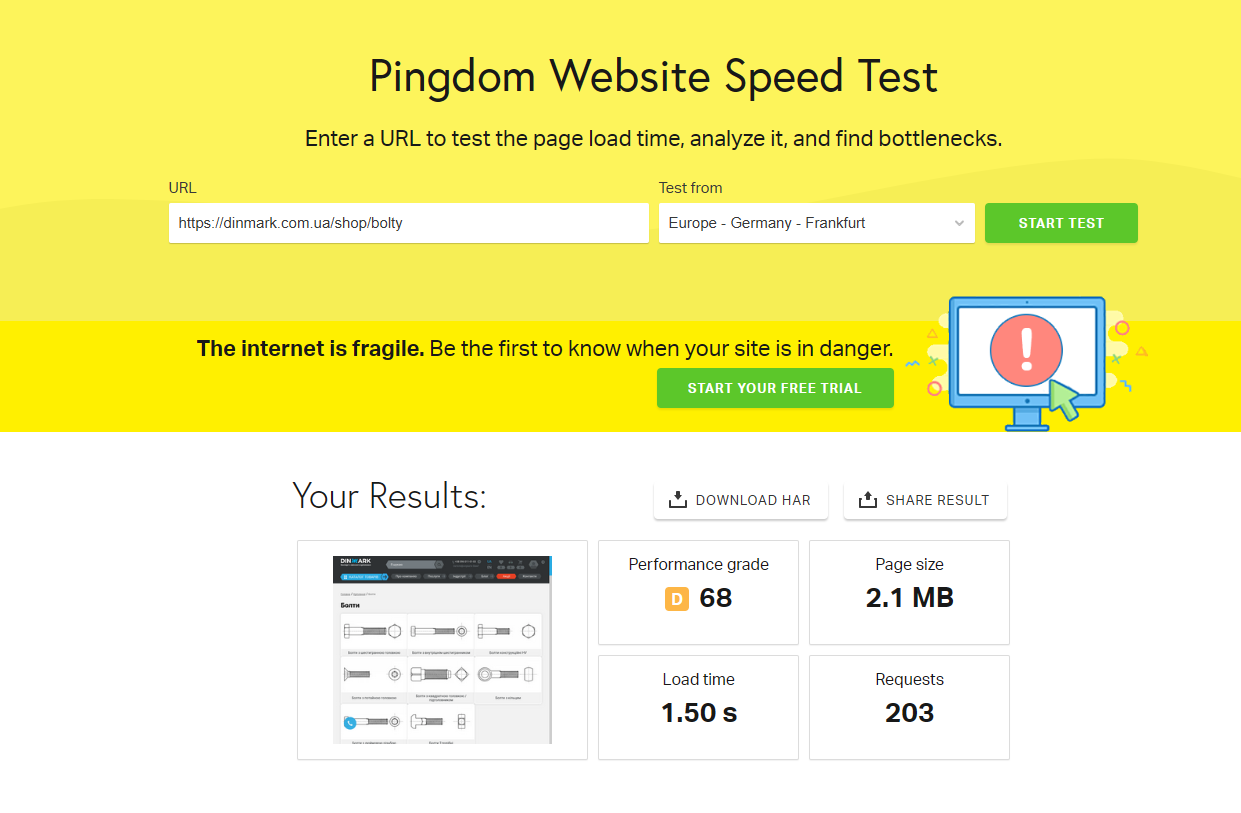This screenshot has height=813, width=1241.
Task: Expand the Test from dropdown arrow
Action: tap(959, 223)
